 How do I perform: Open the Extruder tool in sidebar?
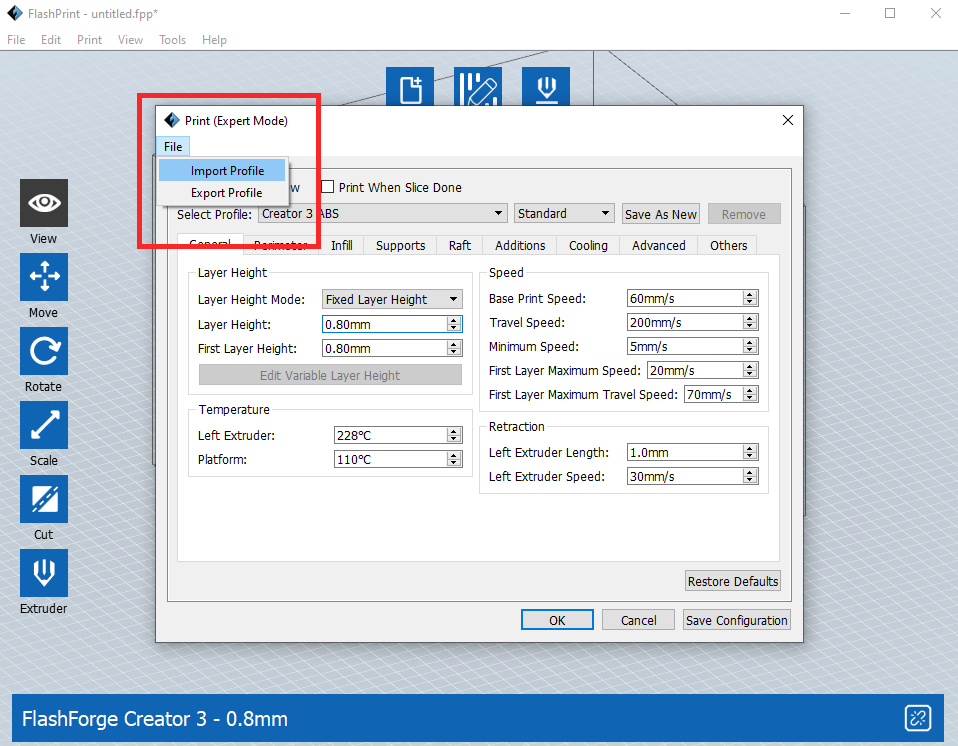(44, 573)
